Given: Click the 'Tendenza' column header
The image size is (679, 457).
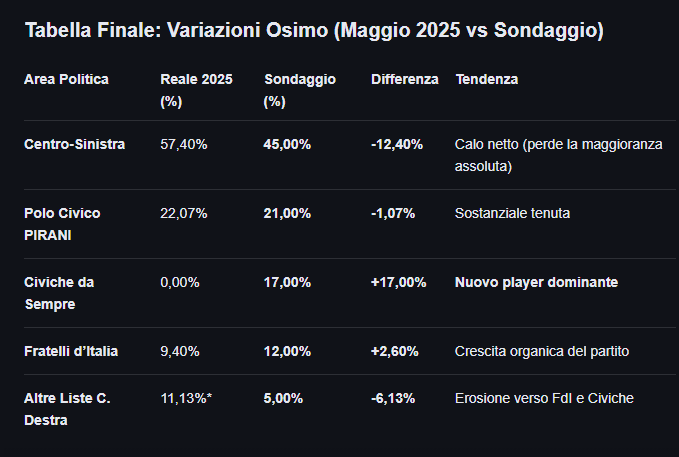Looking at the screenshot, I should 486,79.
